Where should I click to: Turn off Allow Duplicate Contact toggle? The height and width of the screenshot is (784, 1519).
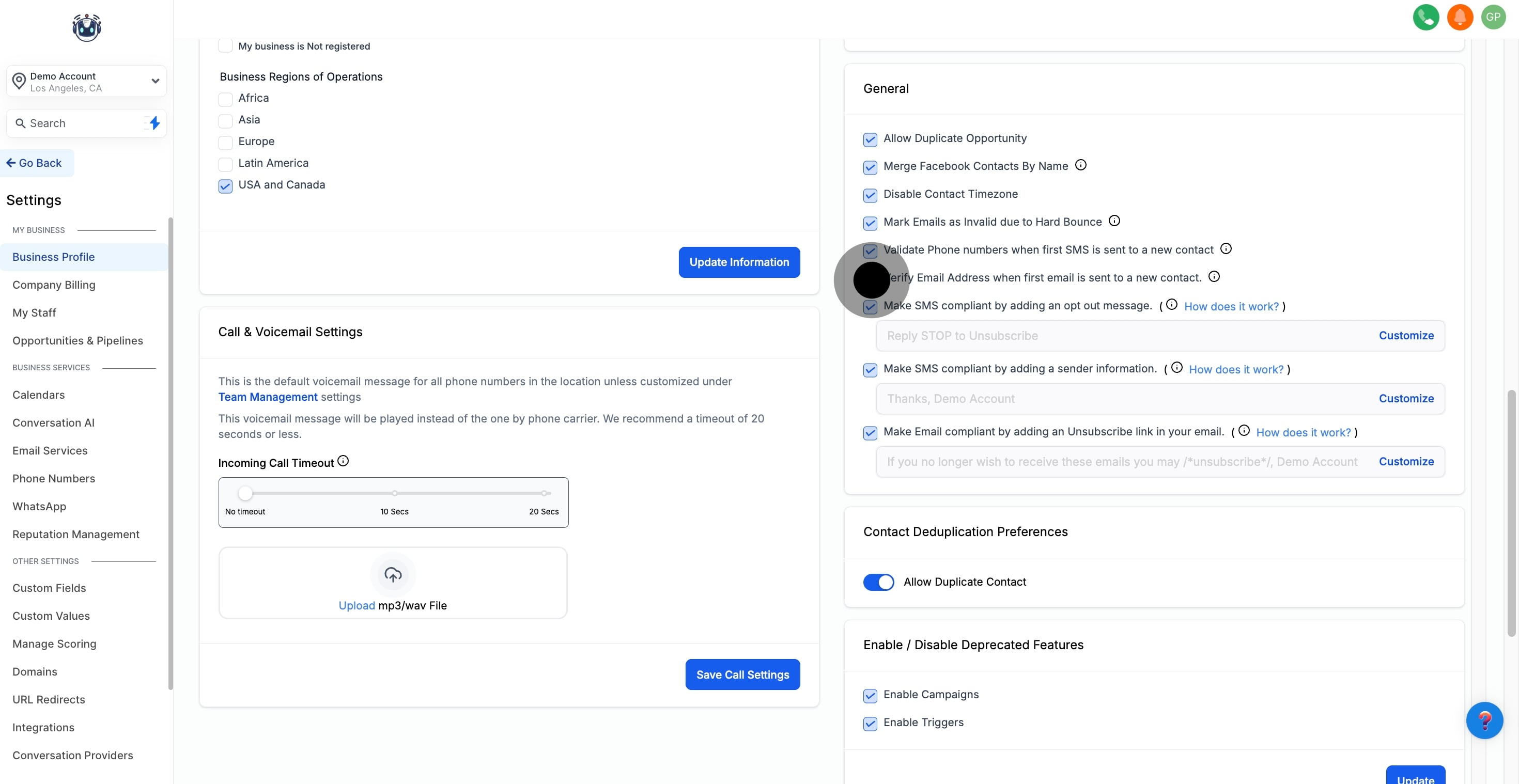pyautogui.click(x=878, y=582)
